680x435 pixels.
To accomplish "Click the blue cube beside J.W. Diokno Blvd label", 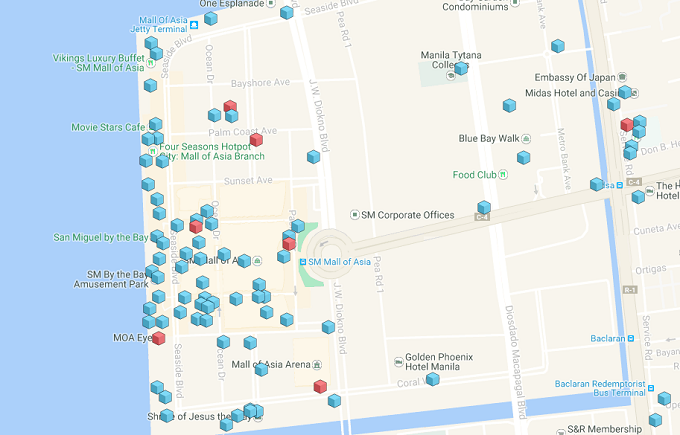I will point(314,157).
